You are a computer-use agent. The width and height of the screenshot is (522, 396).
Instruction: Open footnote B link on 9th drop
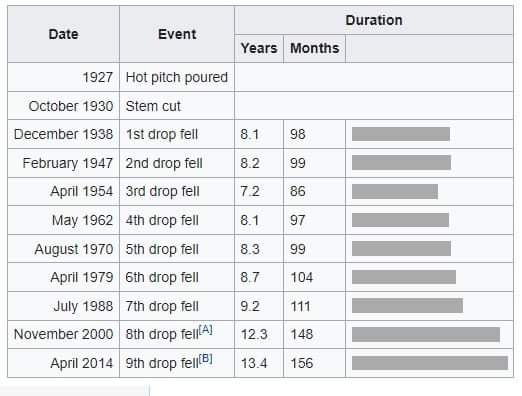[x=205, y=359]
